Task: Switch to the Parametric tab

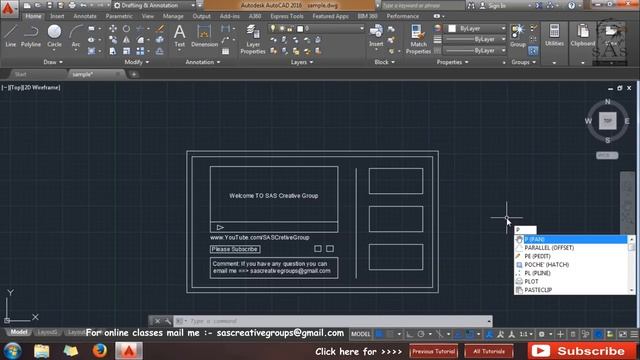Action: point(119,16)
